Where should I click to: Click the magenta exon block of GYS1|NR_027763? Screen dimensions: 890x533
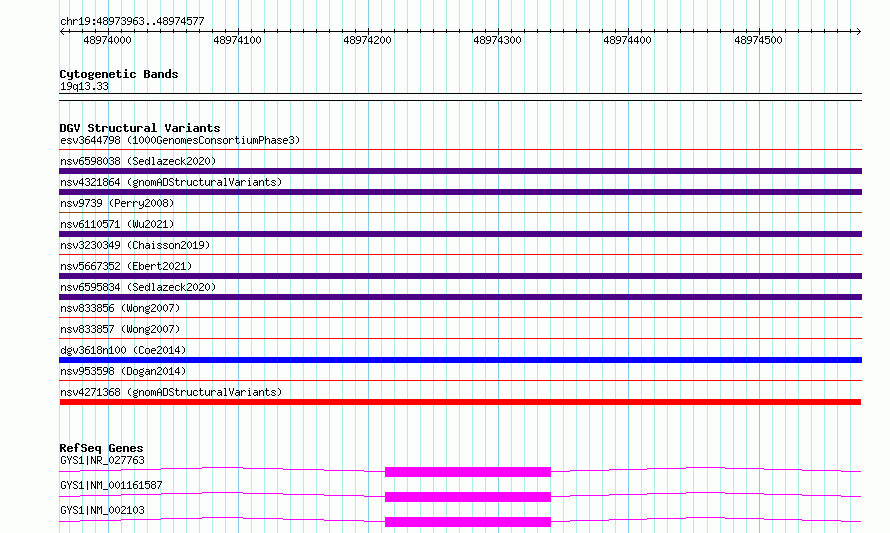[468, 472]
